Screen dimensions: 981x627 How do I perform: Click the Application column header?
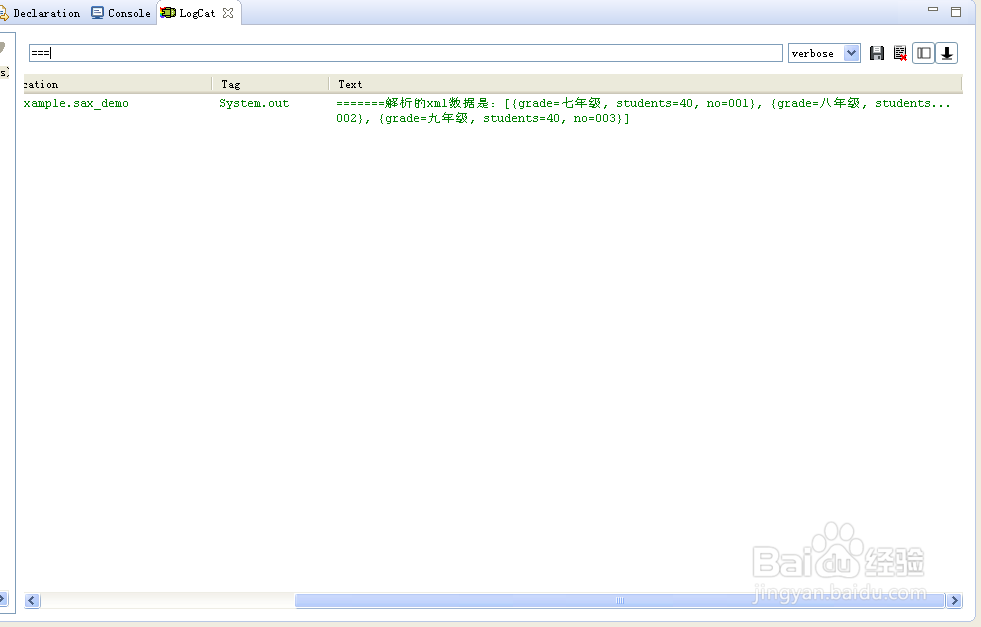click(x=118, y=84)
